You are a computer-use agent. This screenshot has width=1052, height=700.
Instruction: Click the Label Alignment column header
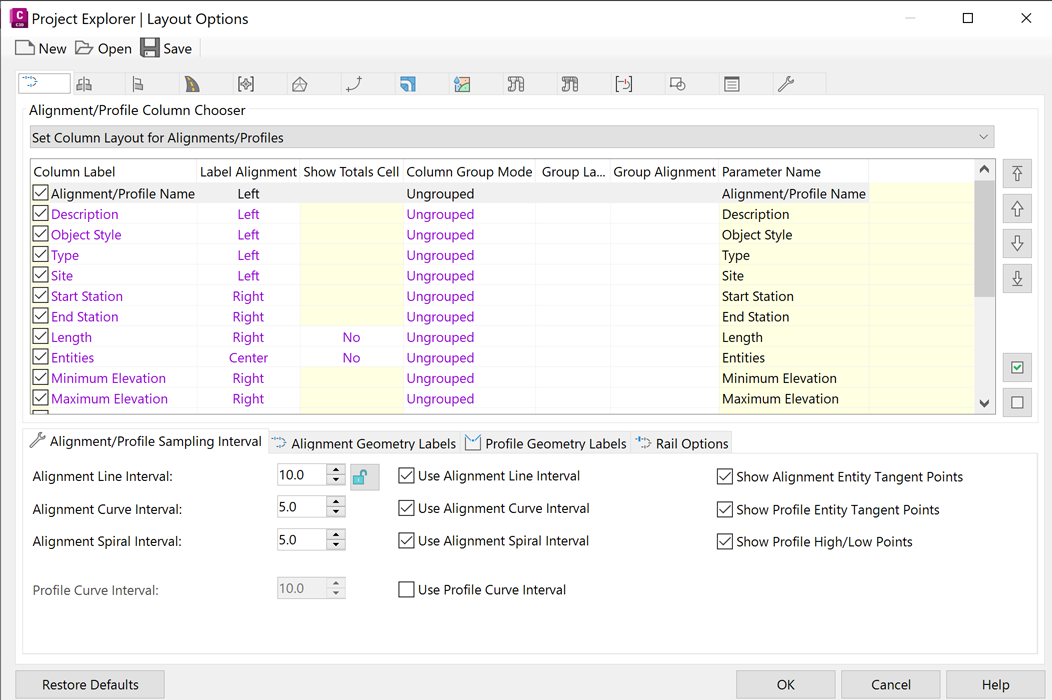pyautogui.click(x=248, y=172)
